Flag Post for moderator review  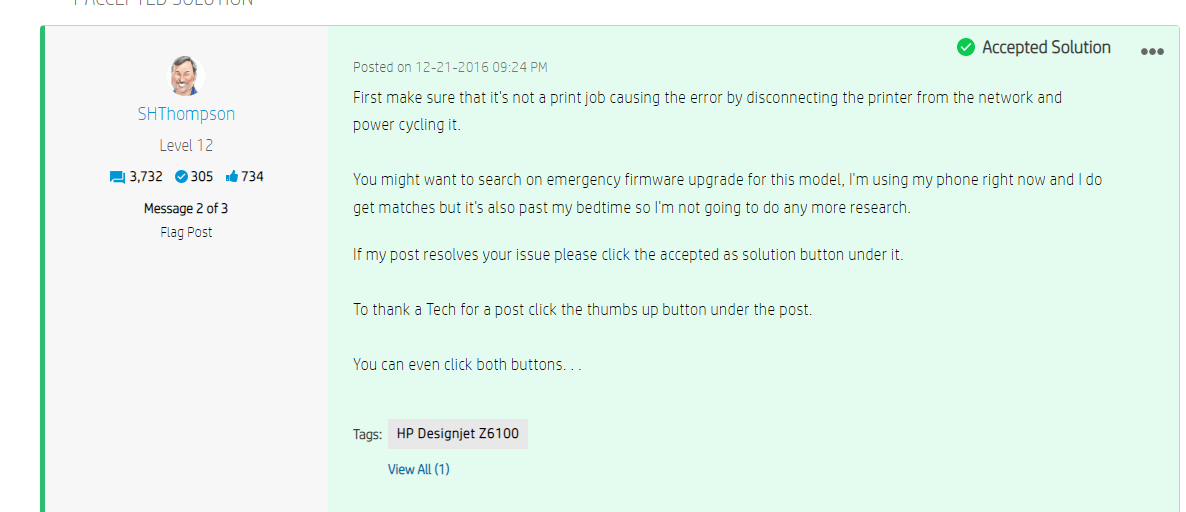[x=186, y=233]
